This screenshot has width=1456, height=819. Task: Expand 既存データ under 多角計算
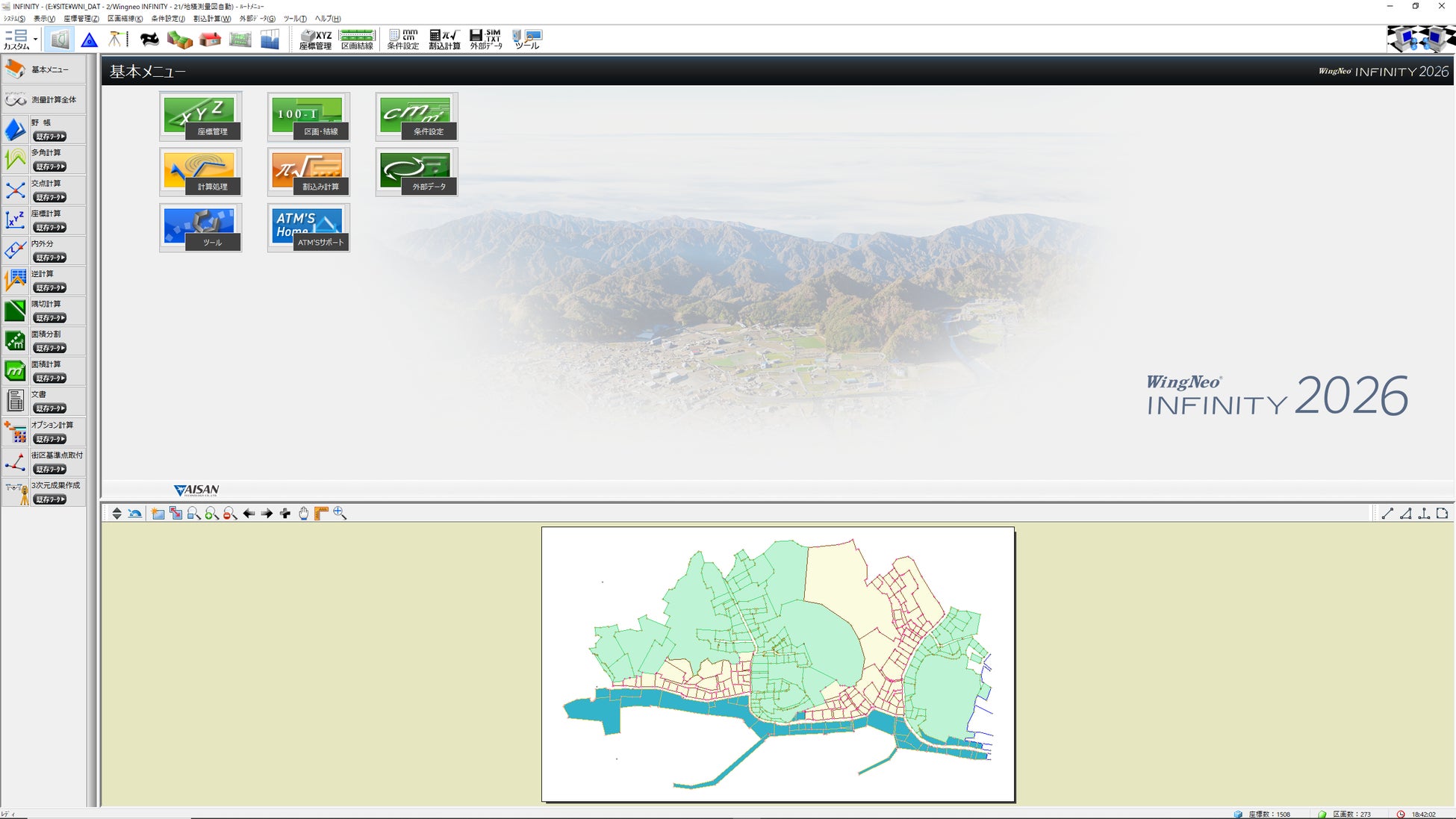pos(50,167)
